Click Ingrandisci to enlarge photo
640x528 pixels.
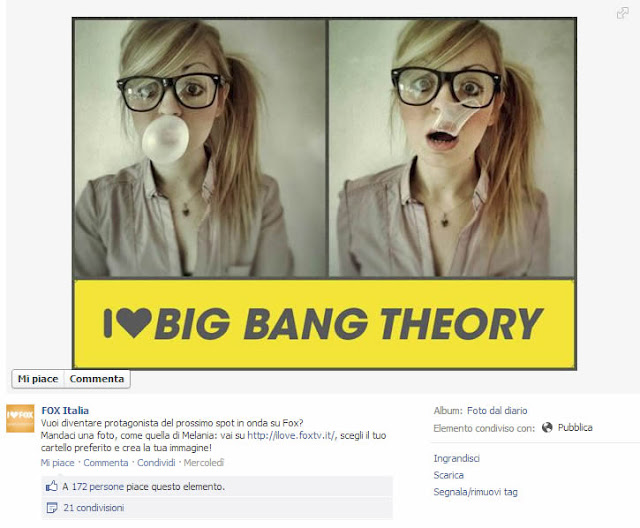[456, 458]
